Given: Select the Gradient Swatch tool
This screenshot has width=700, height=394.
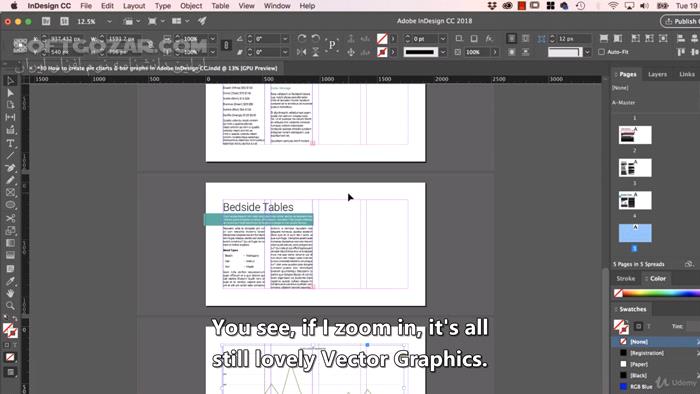Looking at the screenshot, I should click(x=10, y=243).
